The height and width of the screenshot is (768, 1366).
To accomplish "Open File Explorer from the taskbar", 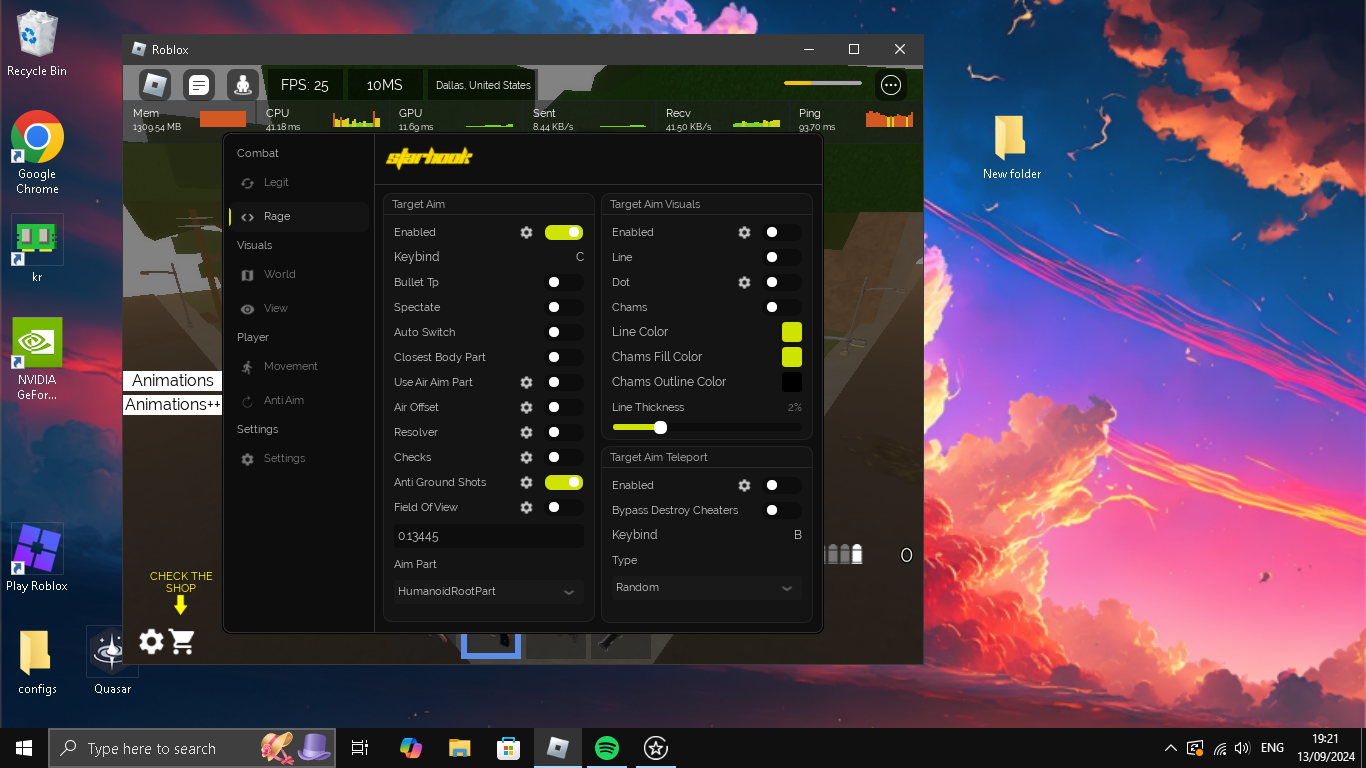I will pos(459,748).
